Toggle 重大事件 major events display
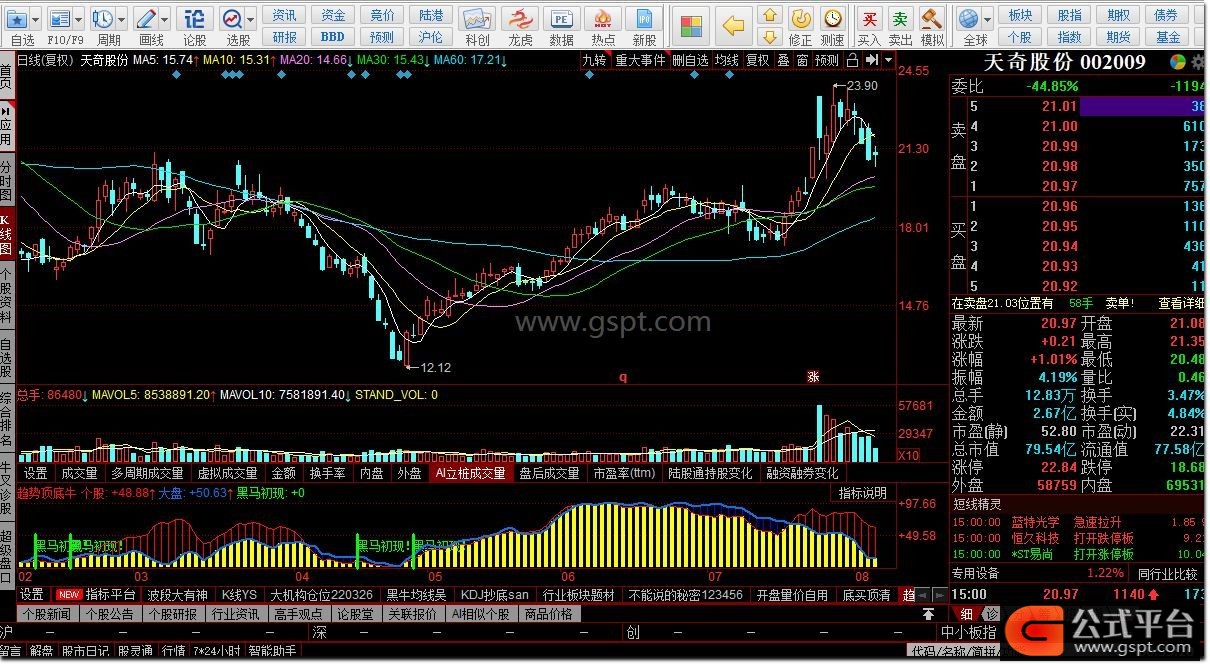The width and height of the screenshot is (1210, 664). pyautogui.click(x=640, y=60)
